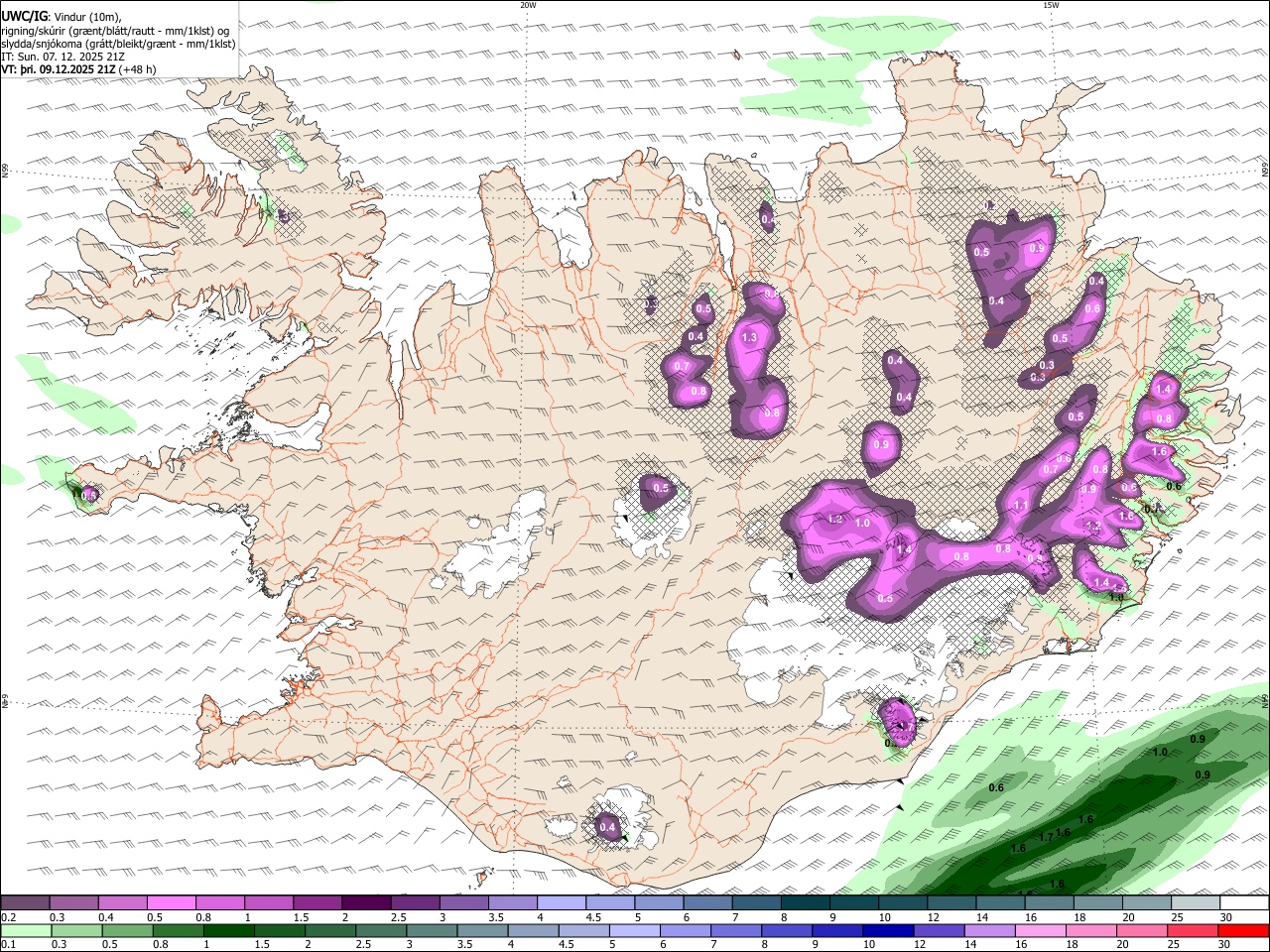Click lower scale bright red swatch after 30
The width and height of the screenshot is (1270, 952).
click(1243, 930)
